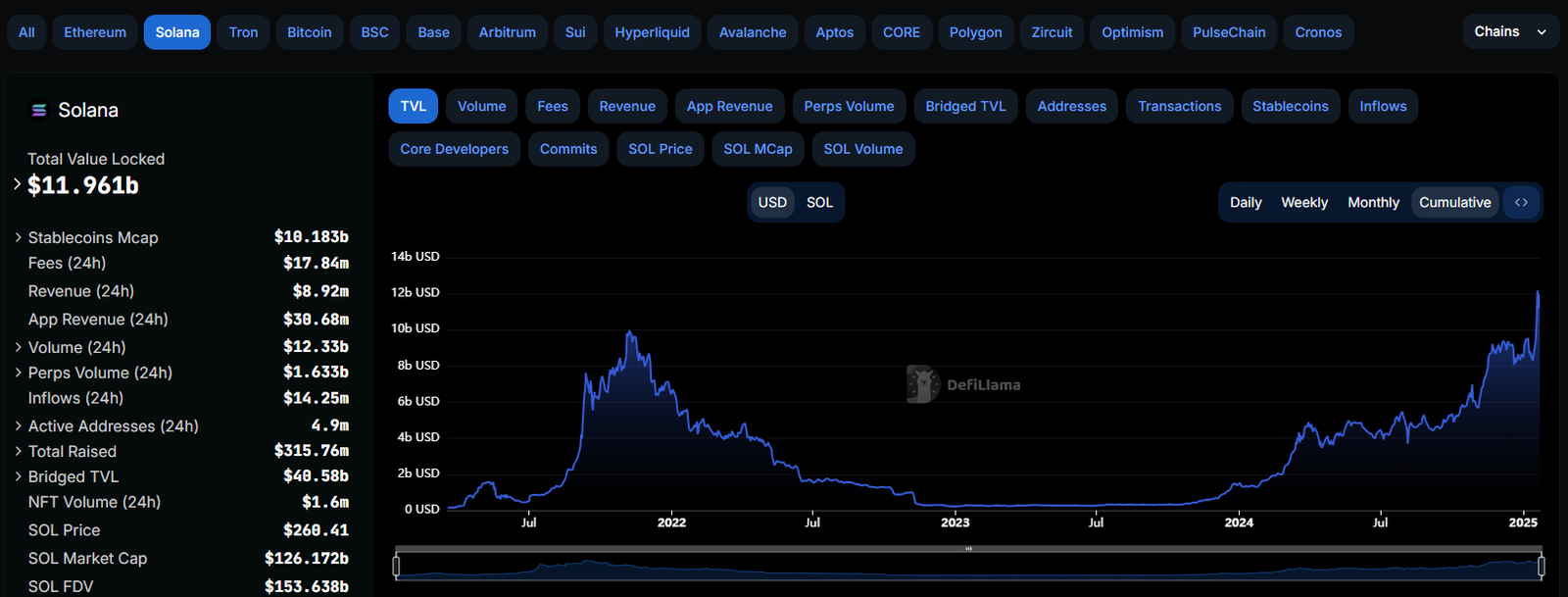Toggle the SOL Price chart metric
Image resolution: width=1568 pixels, height=597 pixels.
click(x=661, y=149)
